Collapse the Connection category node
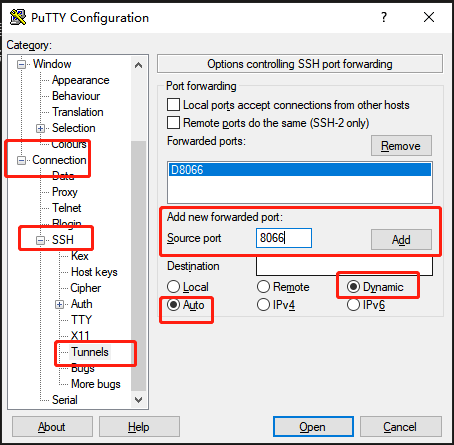The image size is (454, 445). pos(21,160)
